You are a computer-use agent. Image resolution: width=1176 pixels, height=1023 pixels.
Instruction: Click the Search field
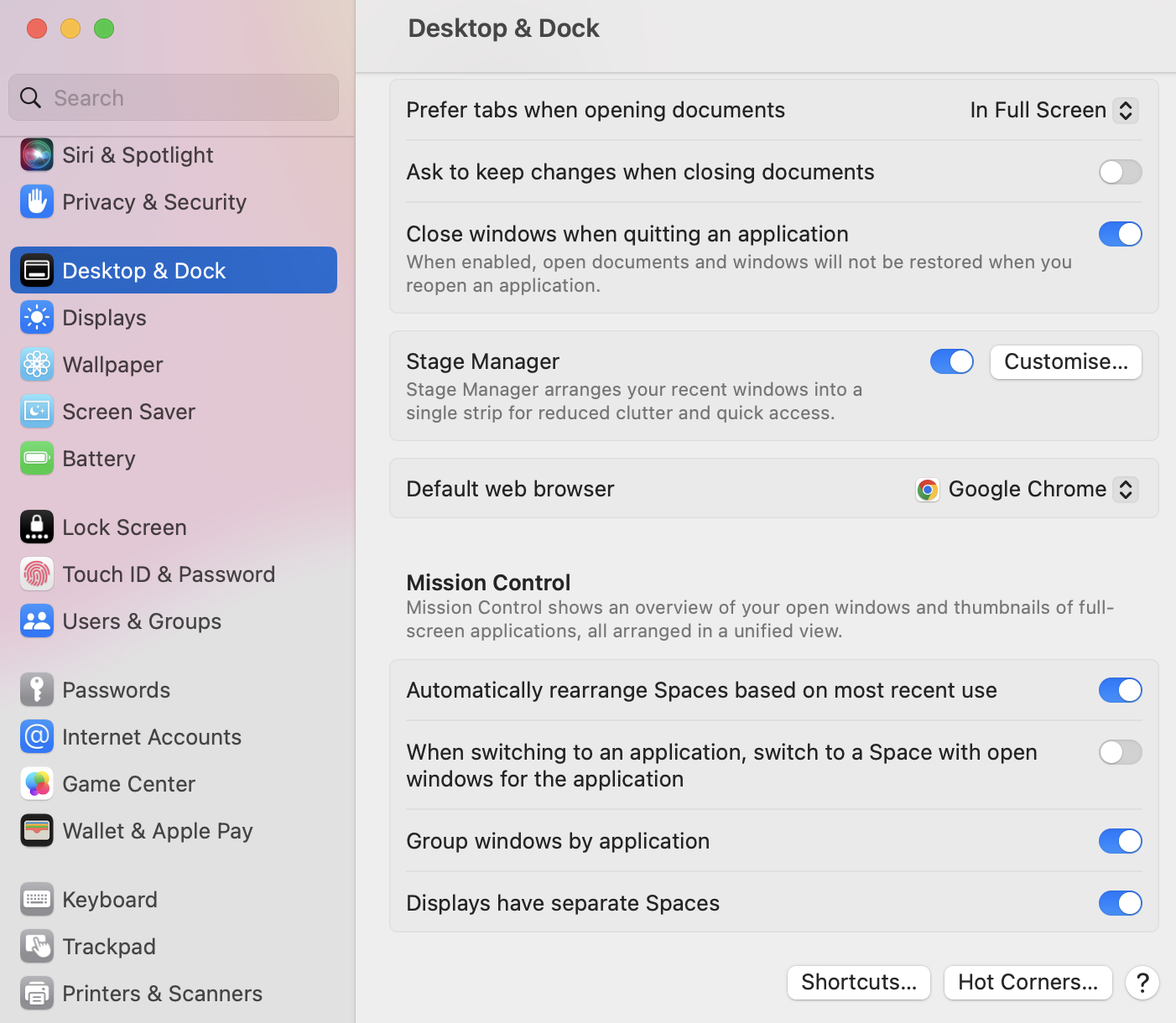click(x=174, y=98)
